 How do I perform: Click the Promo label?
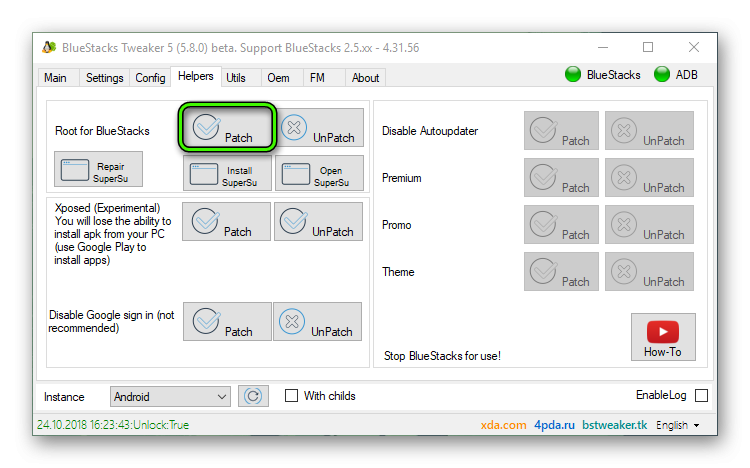[397, 225]
